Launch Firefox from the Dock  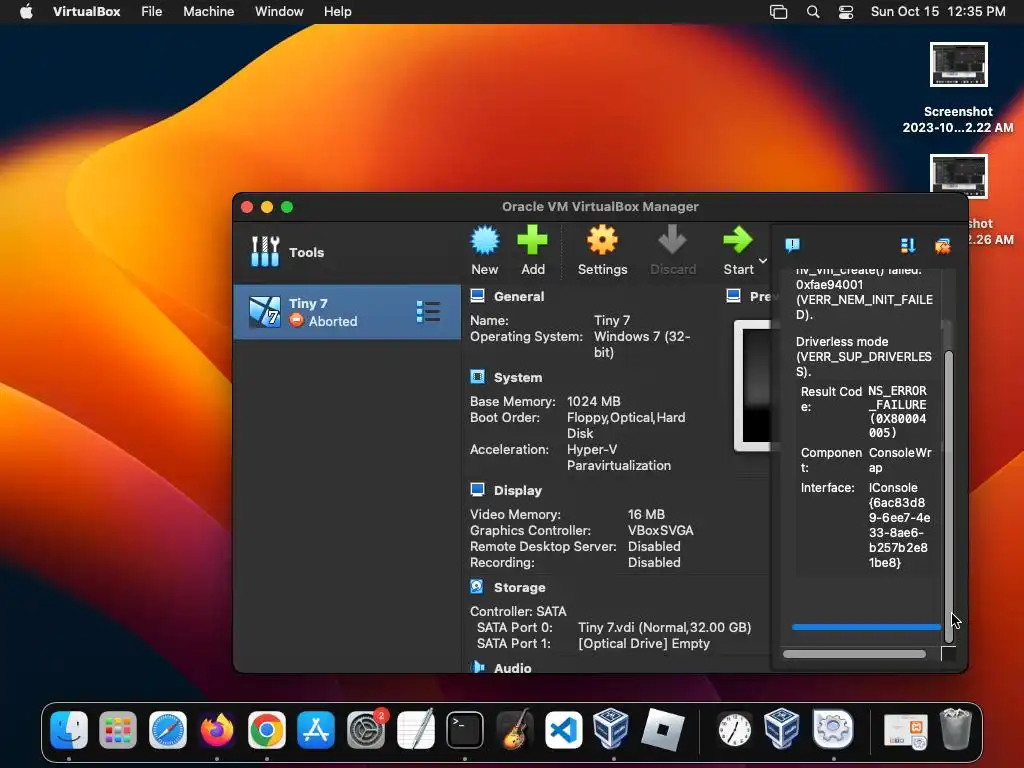tap(217, 729)
